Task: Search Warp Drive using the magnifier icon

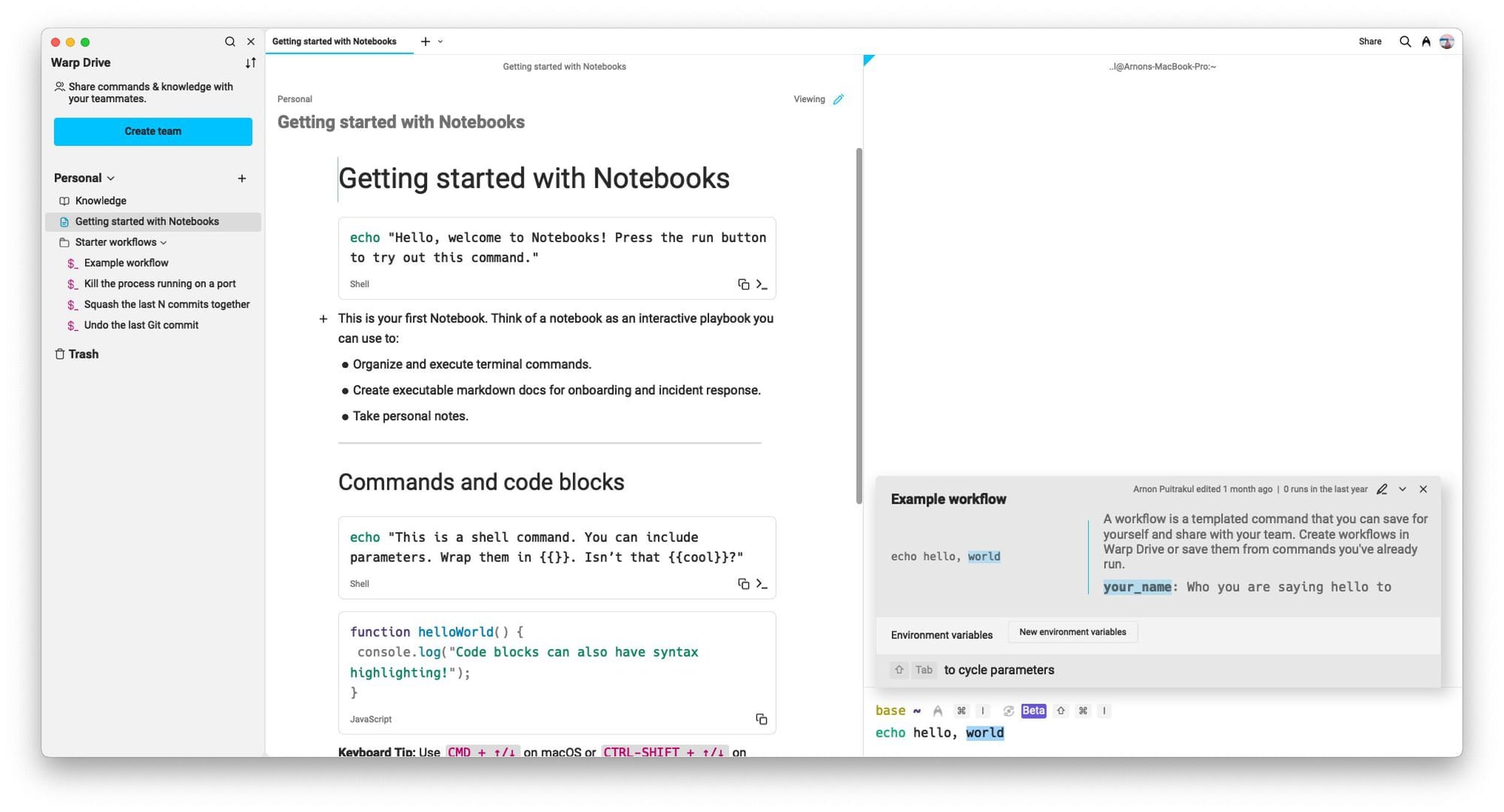Action: (x=230, y=42)
